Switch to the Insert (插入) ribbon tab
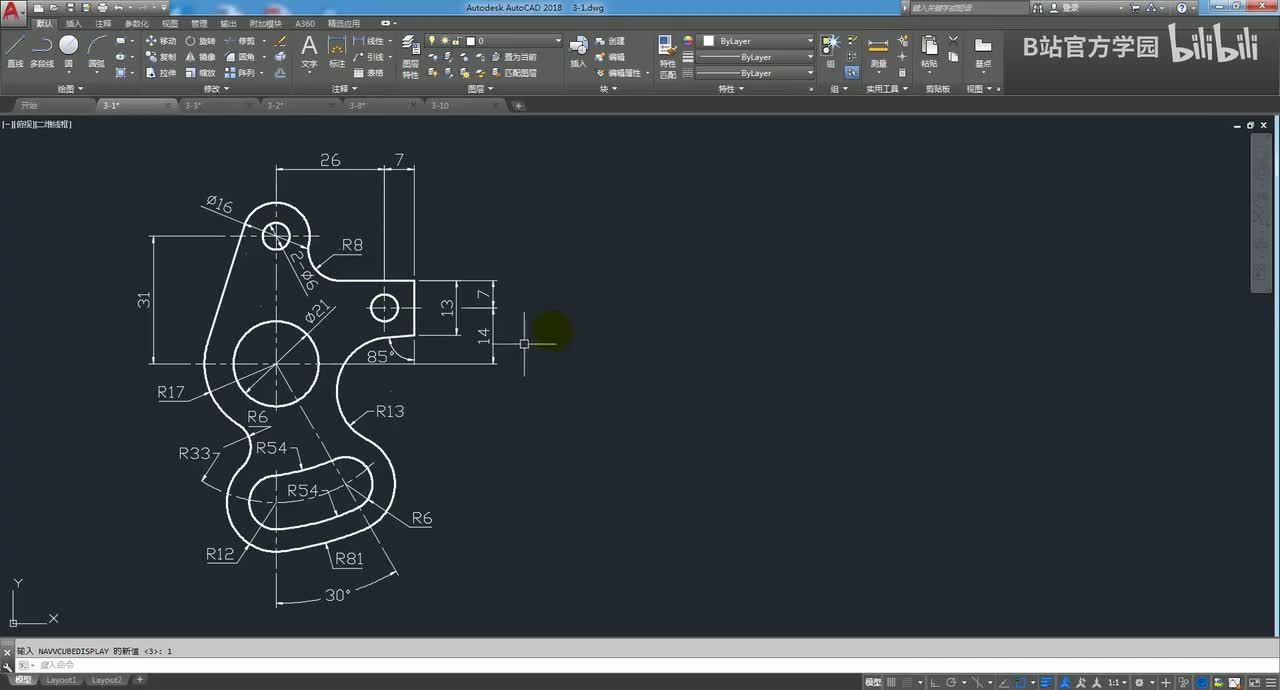The height and width of the screenshot is (690, 1280). [74, 23]
